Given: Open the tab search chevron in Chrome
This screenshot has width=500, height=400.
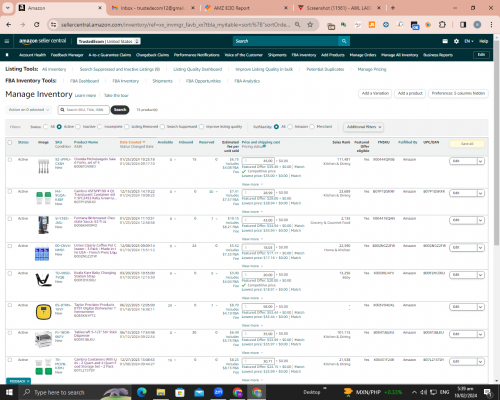Looking at the screenshot, I should coord(8,8).
